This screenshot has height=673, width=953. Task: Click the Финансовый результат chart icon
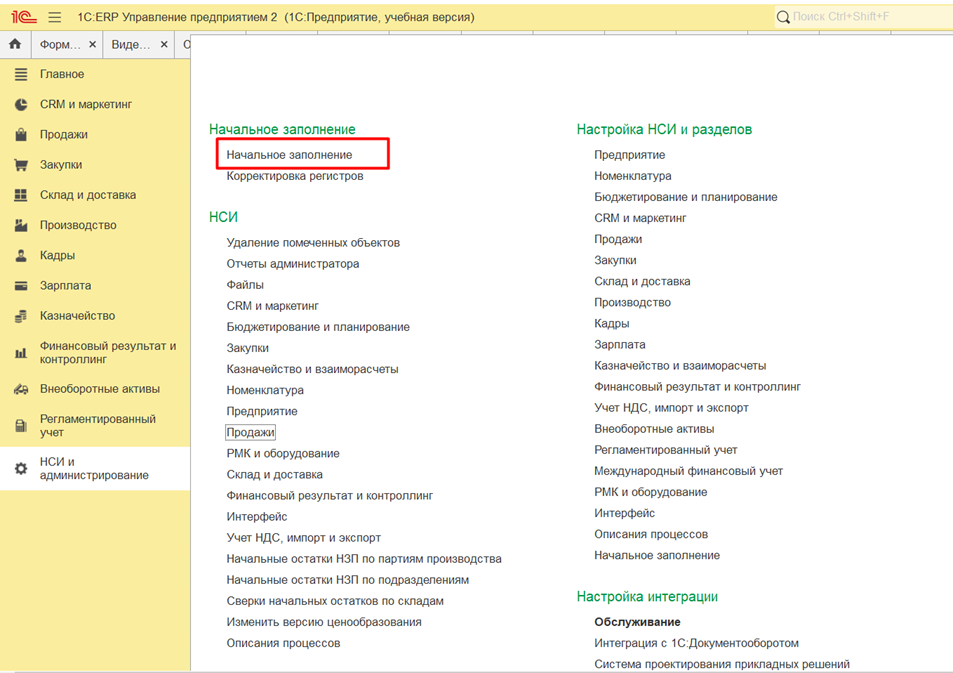click(21, 353)
